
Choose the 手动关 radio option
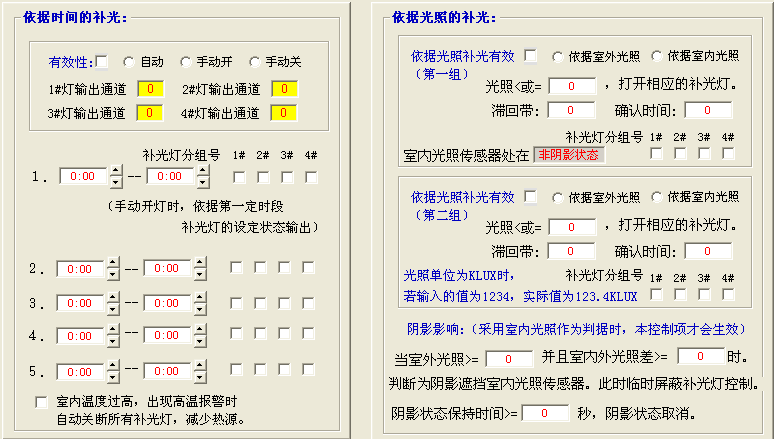point(255,61)
